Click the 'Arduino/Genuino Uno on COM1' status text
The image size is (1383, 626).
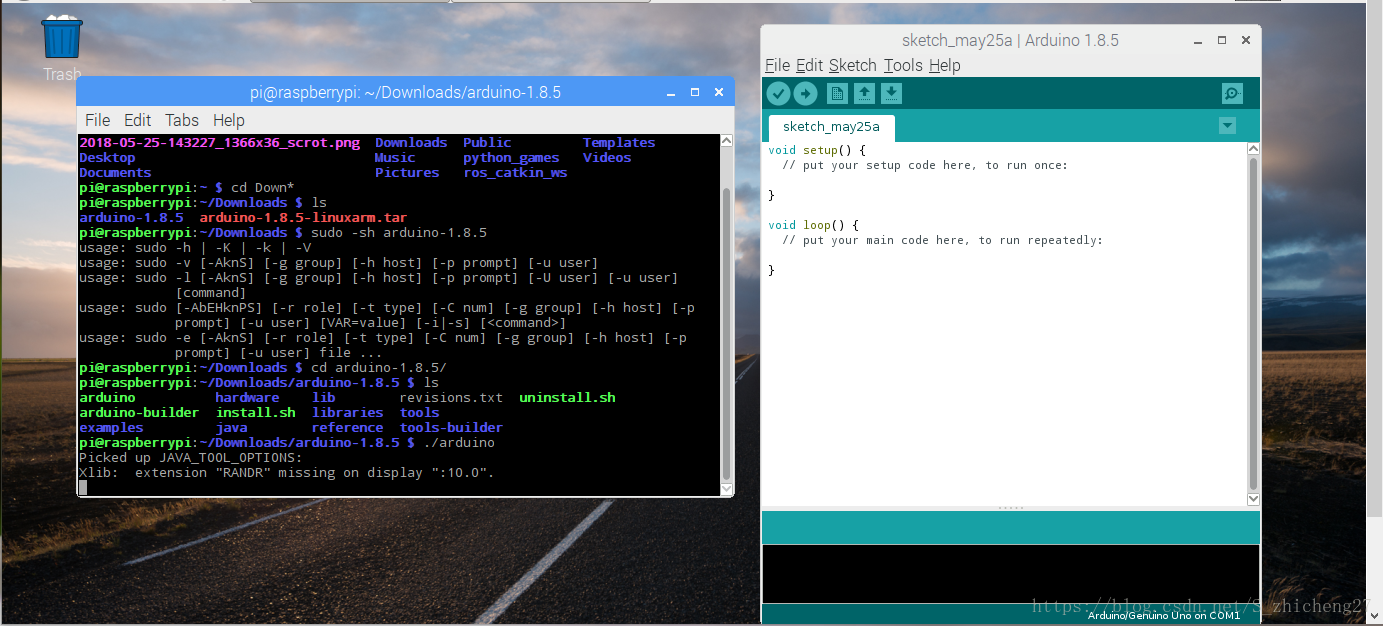(1164, 616)
